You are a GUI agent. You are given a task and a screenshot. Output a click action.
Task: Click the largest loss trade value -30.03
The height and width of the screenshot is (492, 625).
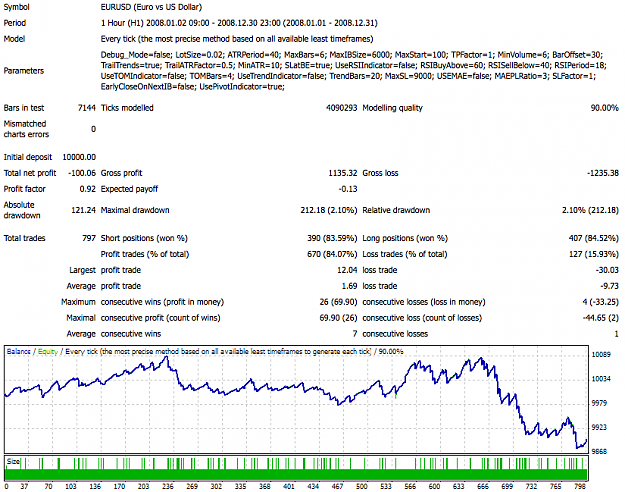pos(607,270)
